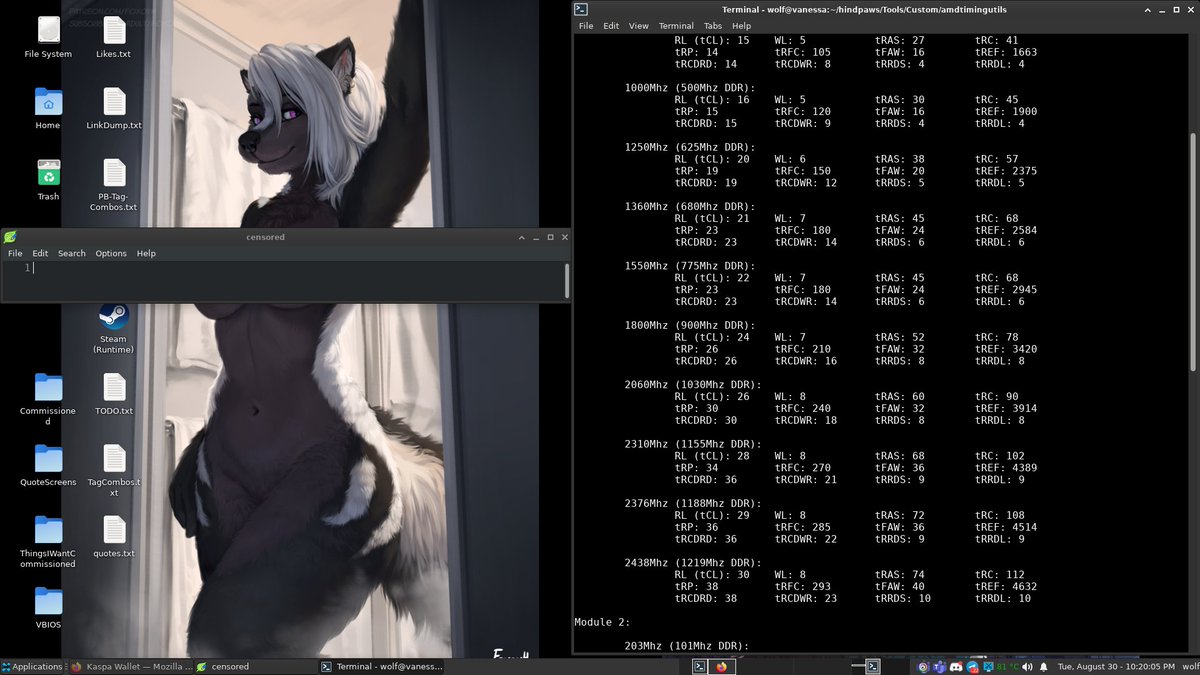The height and width of the screenshot is (675, 1200).
Task: Click the terminal launcher left of Firefox
Action: click(700, 666)
